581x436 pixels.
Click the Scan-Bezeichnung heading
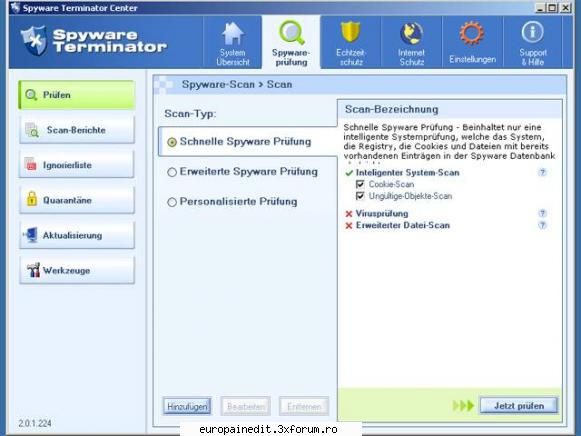tap(391, 109)
